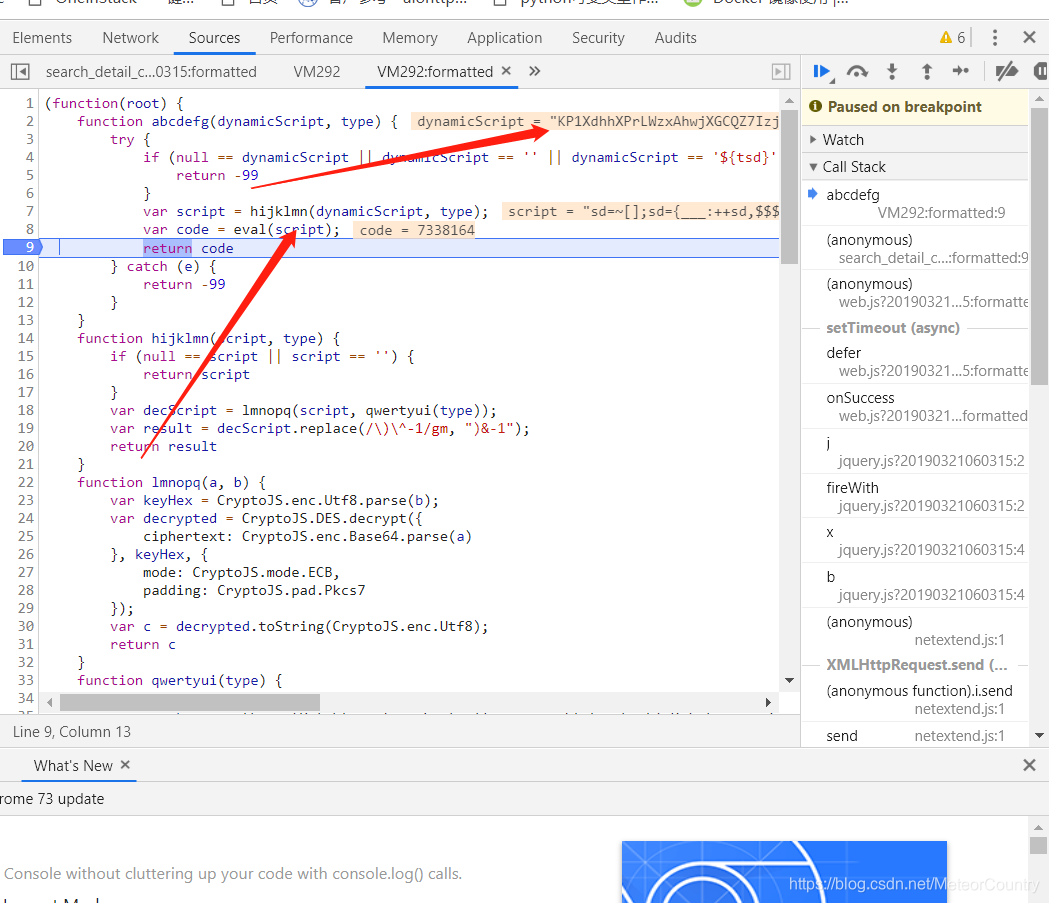Switch to the Memory tab
This screenshot has height=903, width=1049.
410,38
